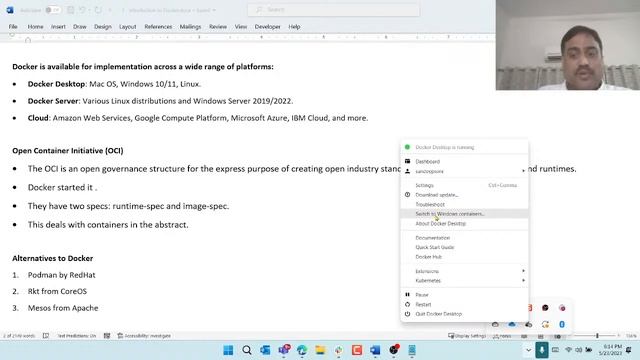Open File Explorer from the taskbar
The height and width of the screenshot is (360, 640).
coord(320,350)
